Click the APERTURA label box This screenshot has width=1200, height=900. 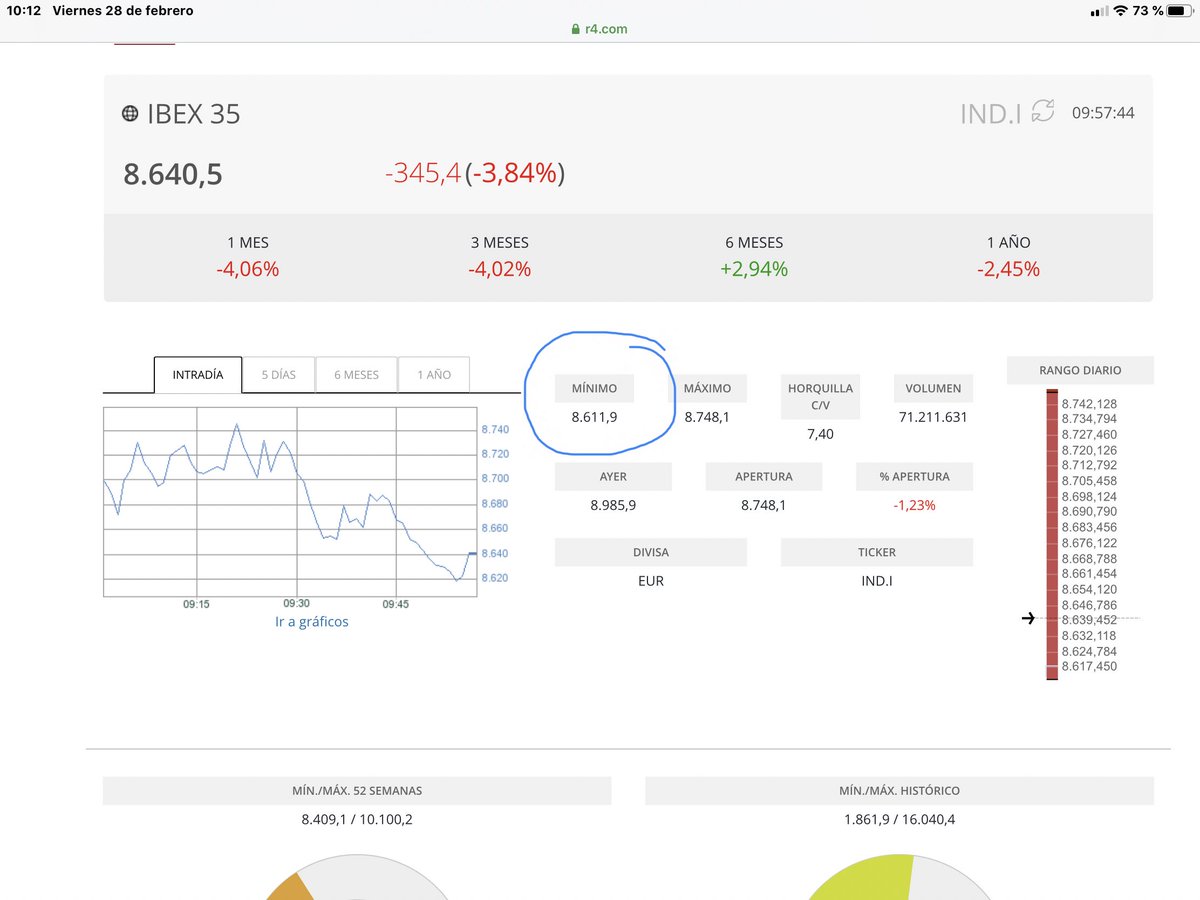[x=764, y=477]
